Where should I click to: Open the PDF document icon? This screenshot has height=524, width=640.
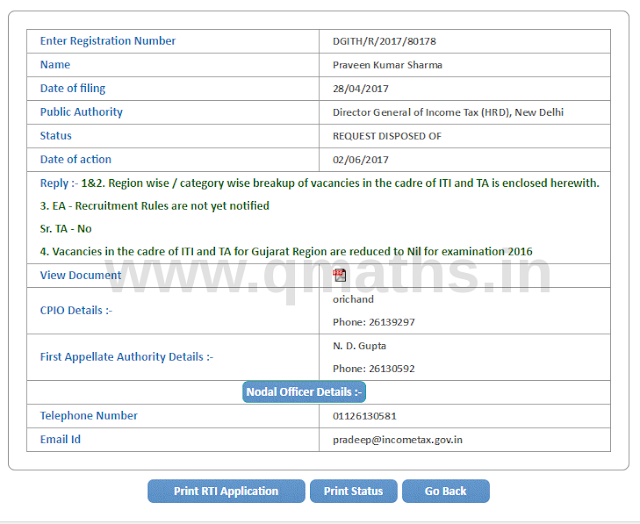[x=339, y=275]
